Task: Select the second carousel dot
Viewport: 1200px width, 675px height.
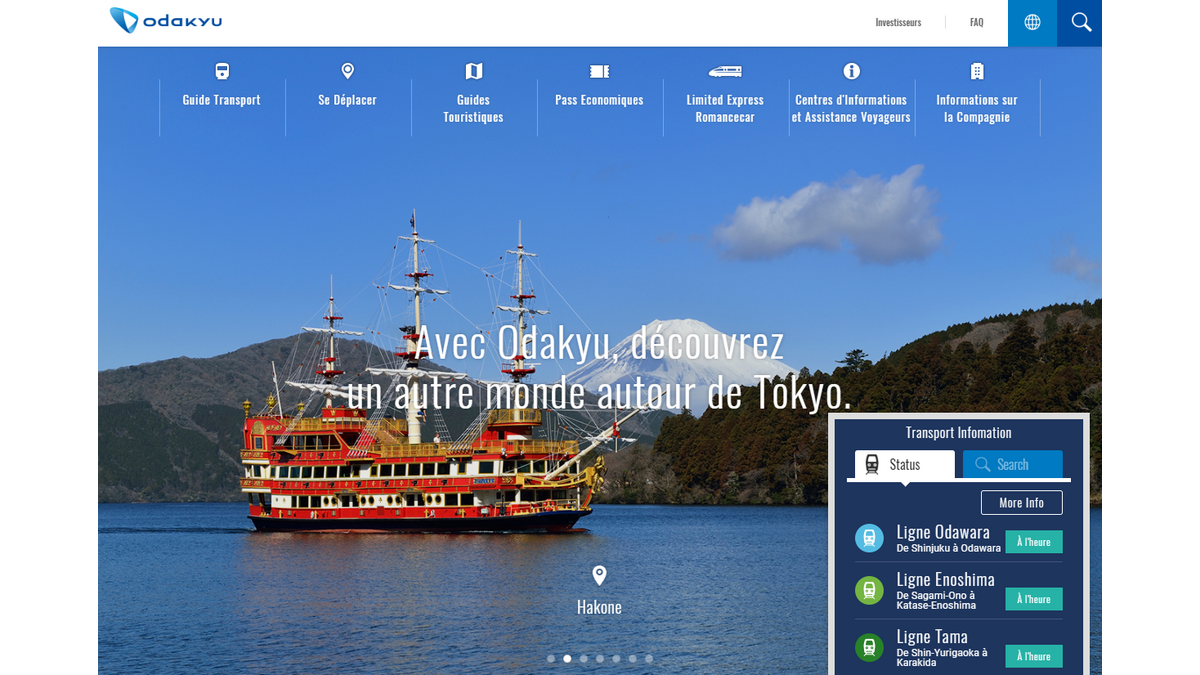Action: pos(567,658)
